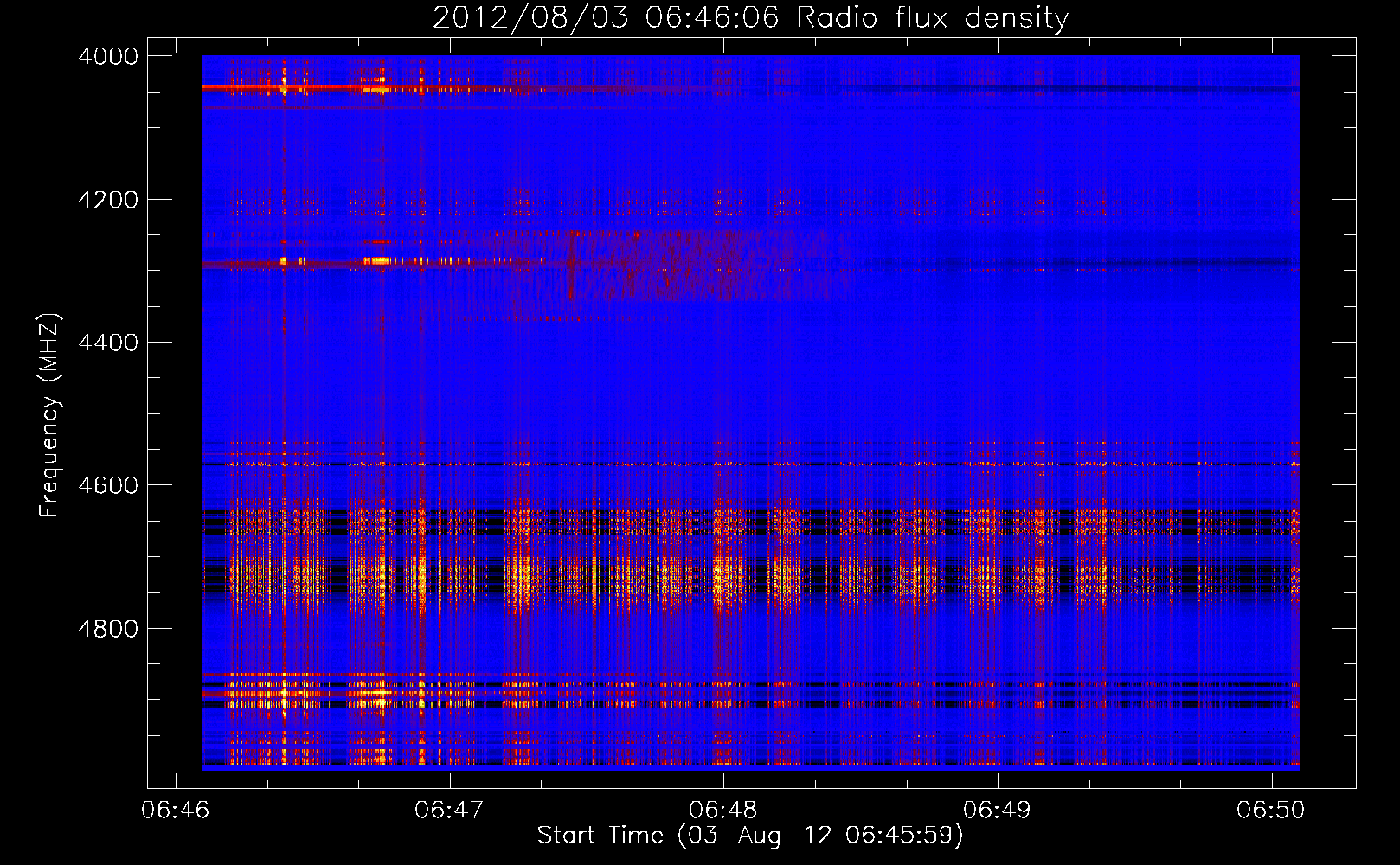Click the 'Frequency (MHZ)' y-axis label
The width and height of the screenshot is (1400, 865).
[49, 415]
